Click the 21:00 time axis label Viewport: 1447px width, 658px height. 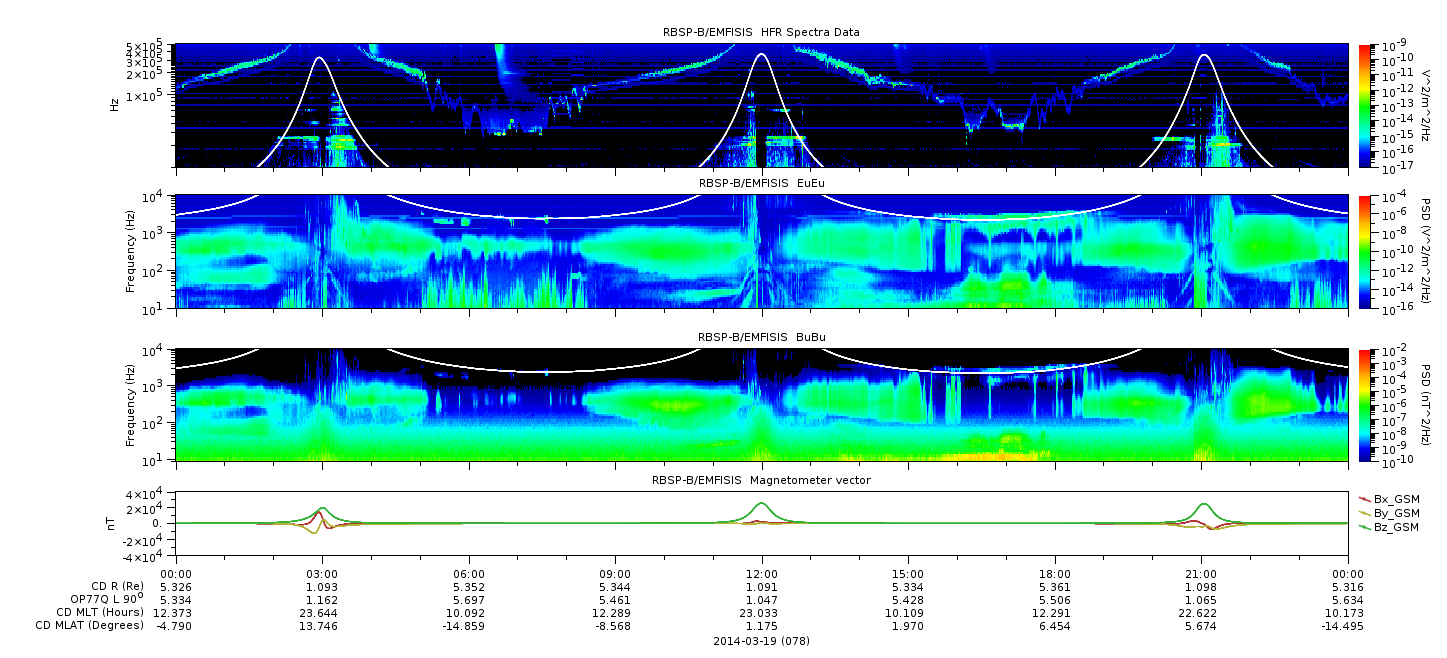(x=1201, y=574)
